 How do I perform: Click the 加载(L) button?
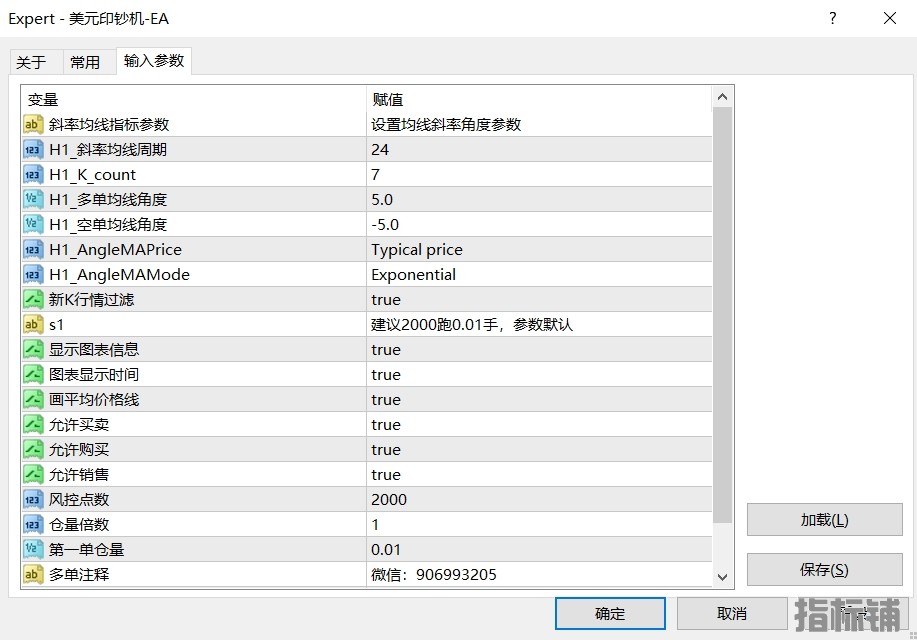point(825,519)
